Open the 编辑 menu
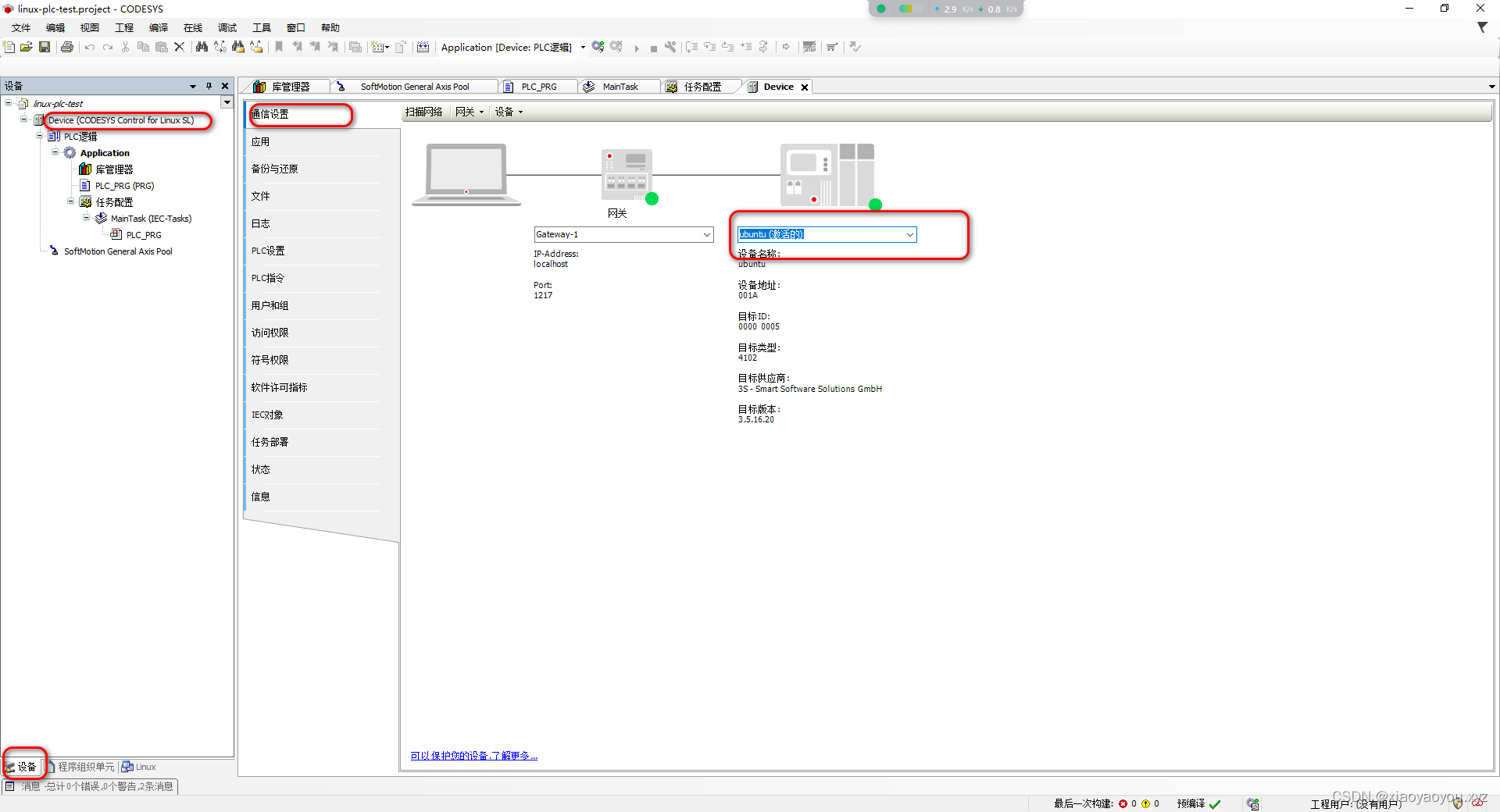1500x812 pixels. coord(55,27)
